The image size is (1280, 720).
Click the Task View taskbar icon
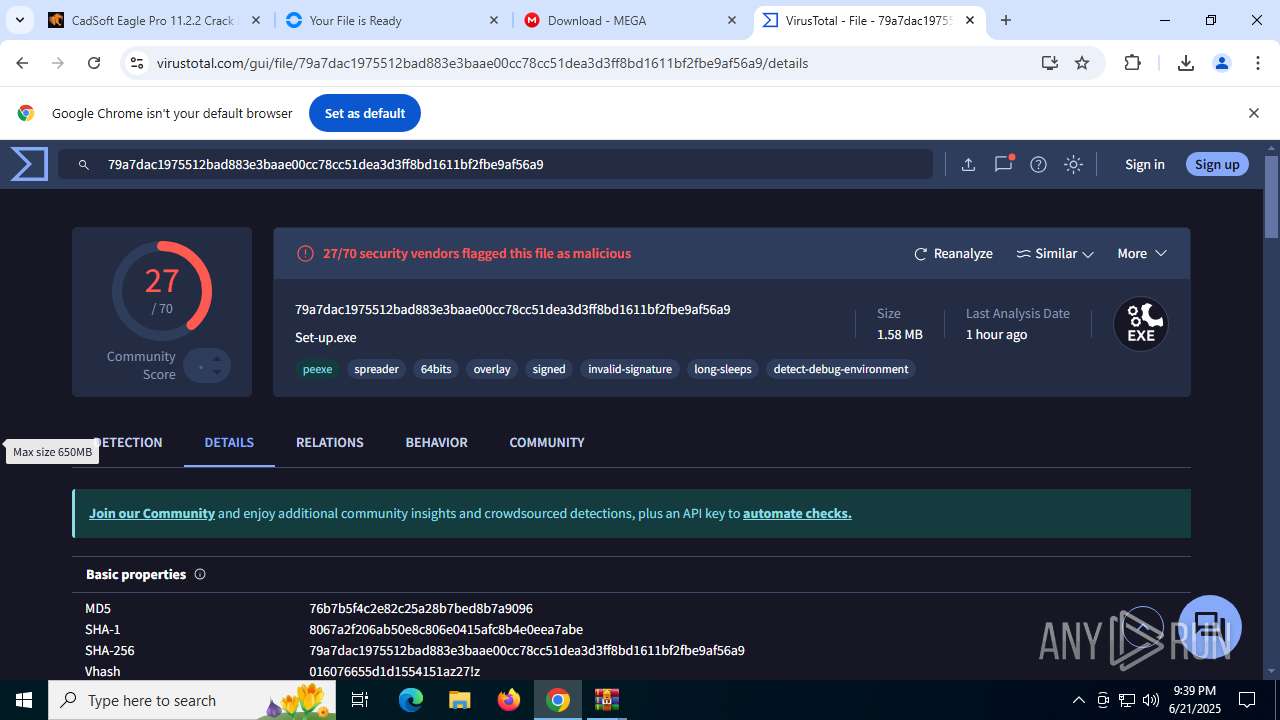tap(361, 700)
